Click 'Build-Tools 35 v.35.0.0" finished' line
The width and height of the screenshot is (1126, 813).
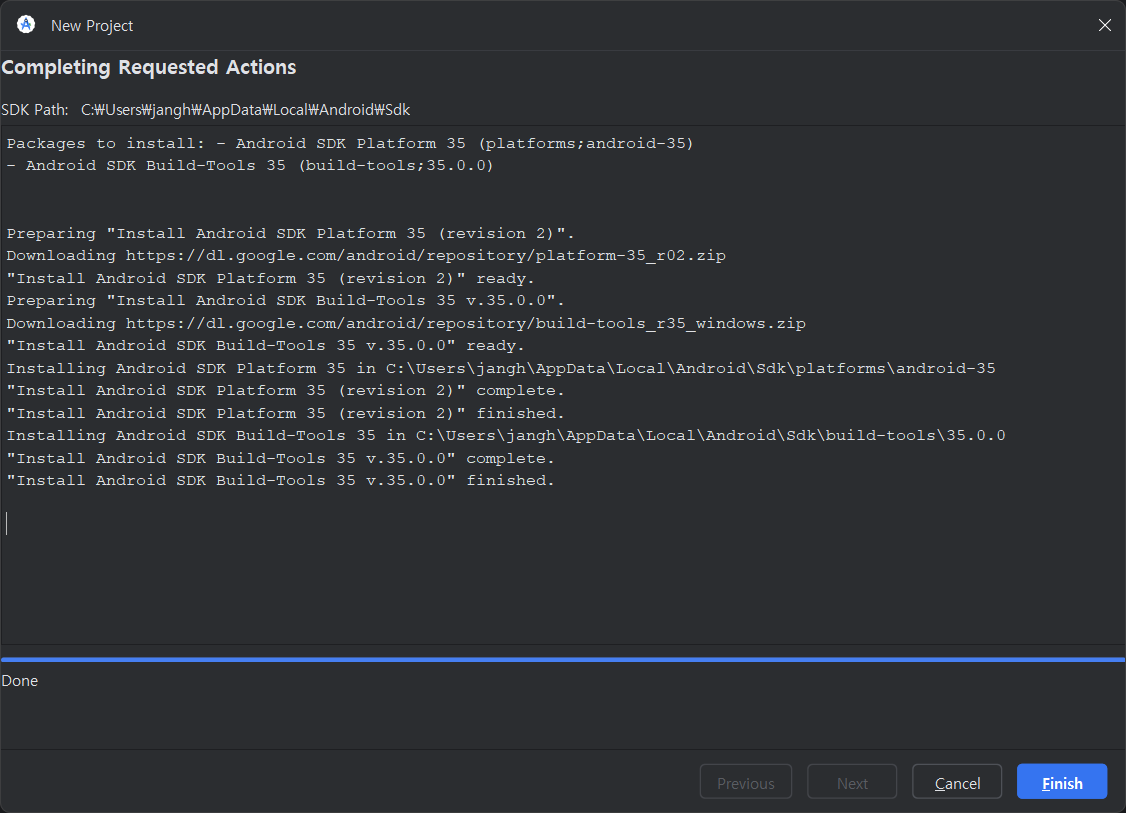coord(281,480)
